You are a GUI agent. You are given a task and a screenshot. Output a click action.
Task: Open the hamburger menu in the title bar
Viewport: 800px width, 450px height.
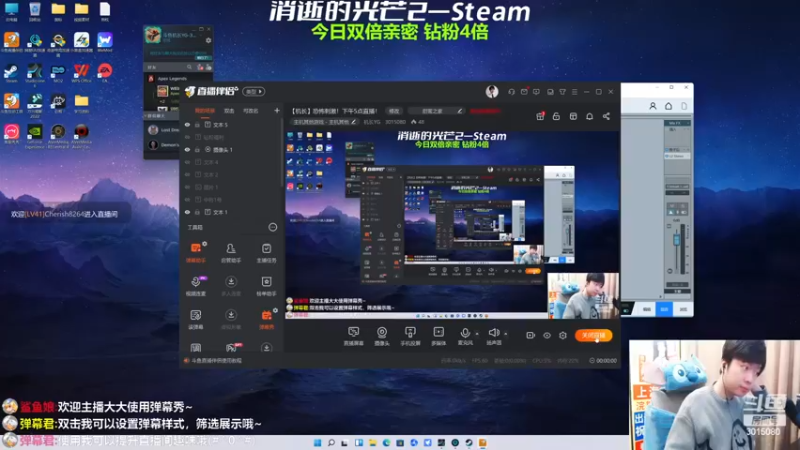[x=574, y=92]
